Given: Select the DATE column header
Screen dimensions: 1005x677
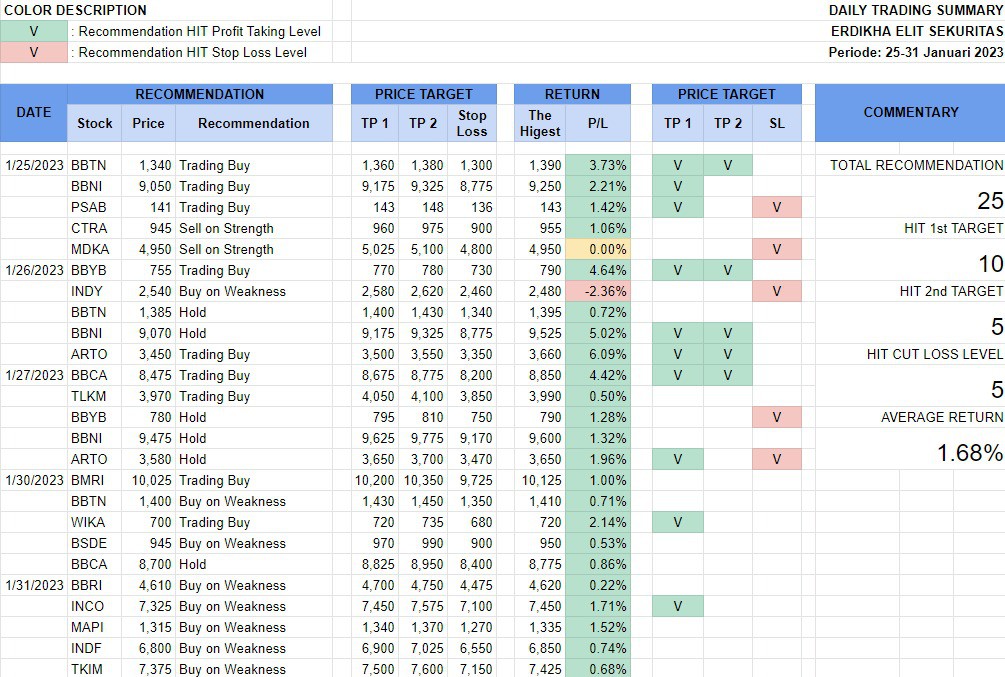Looking at the screenshot, I should pos(34,112).
